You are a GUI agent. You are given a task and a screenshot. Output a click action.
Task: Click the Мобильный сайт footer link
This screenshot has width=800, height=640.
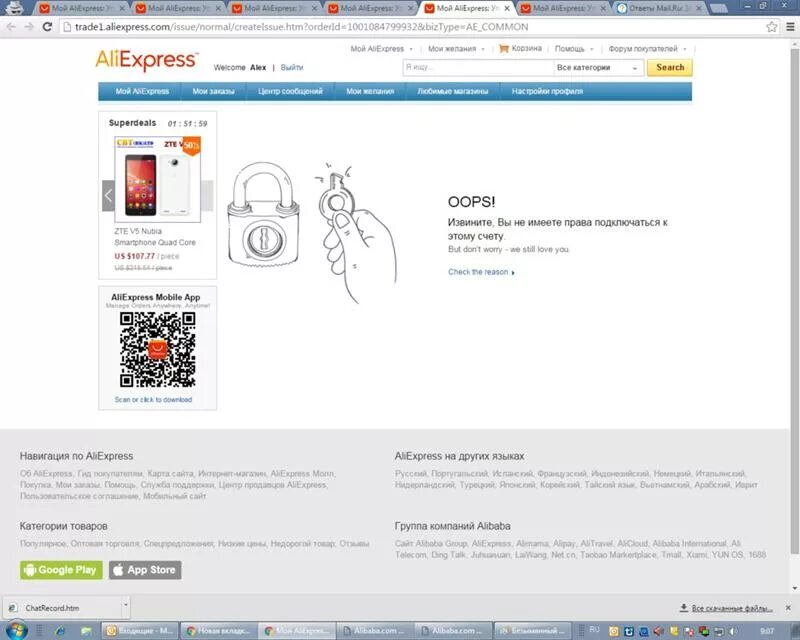(174, 496)
